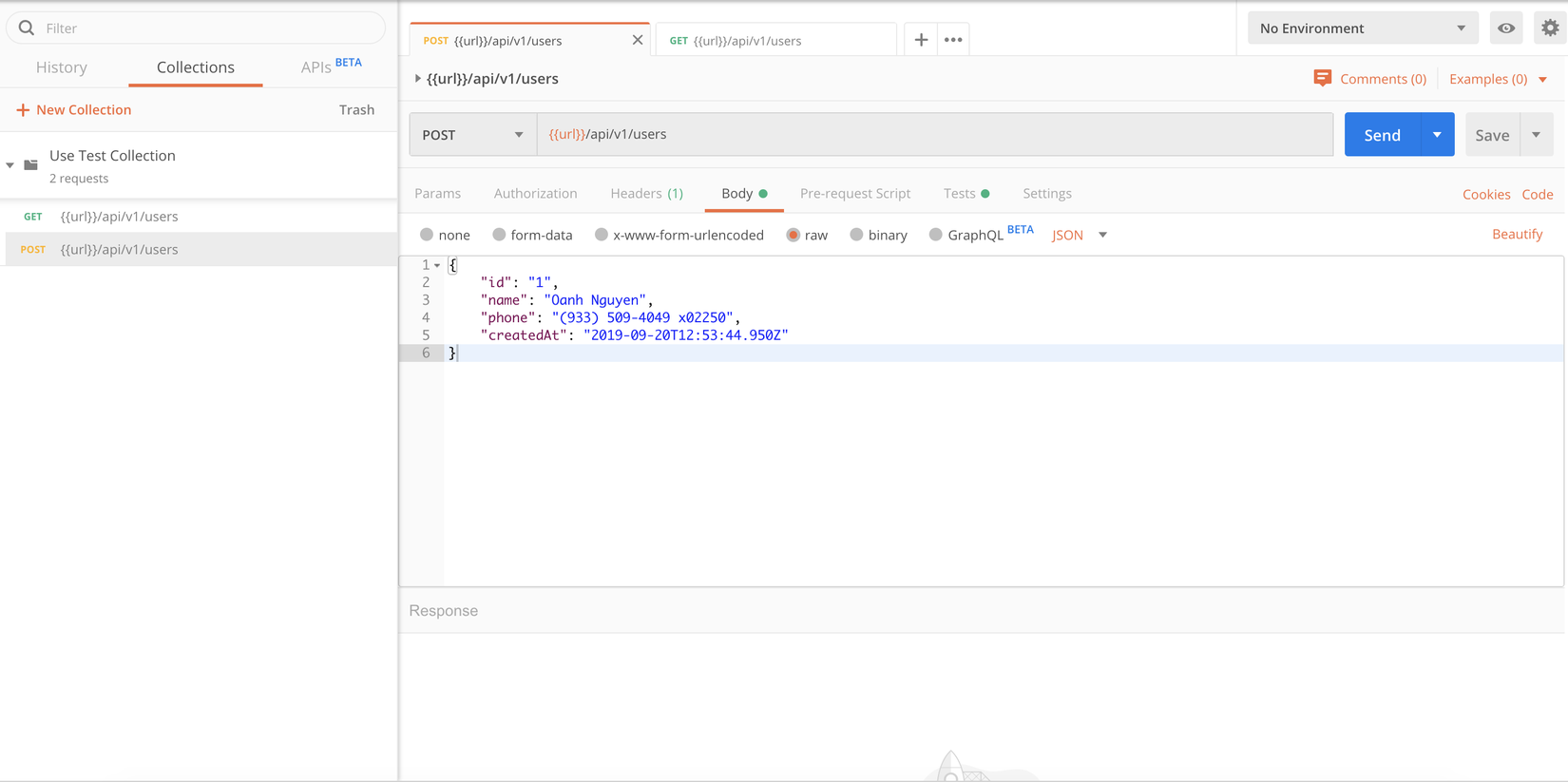Click the New Collection plus icon
The image size is (1568, 782).
pyautogui.click(x=23, y=110)
